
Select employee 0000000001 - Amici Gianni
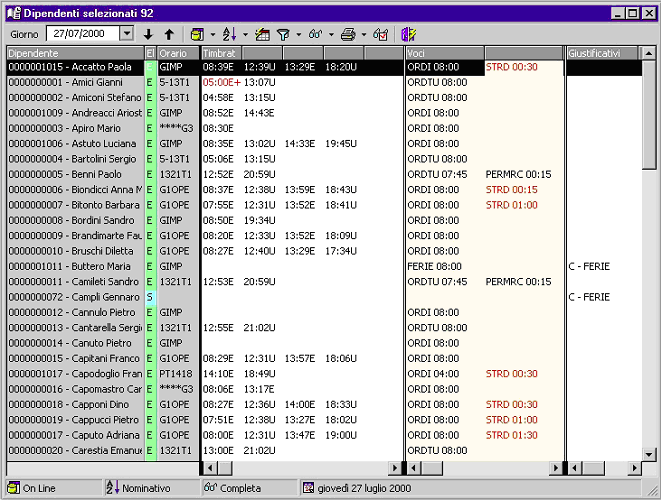pos(75,82)
